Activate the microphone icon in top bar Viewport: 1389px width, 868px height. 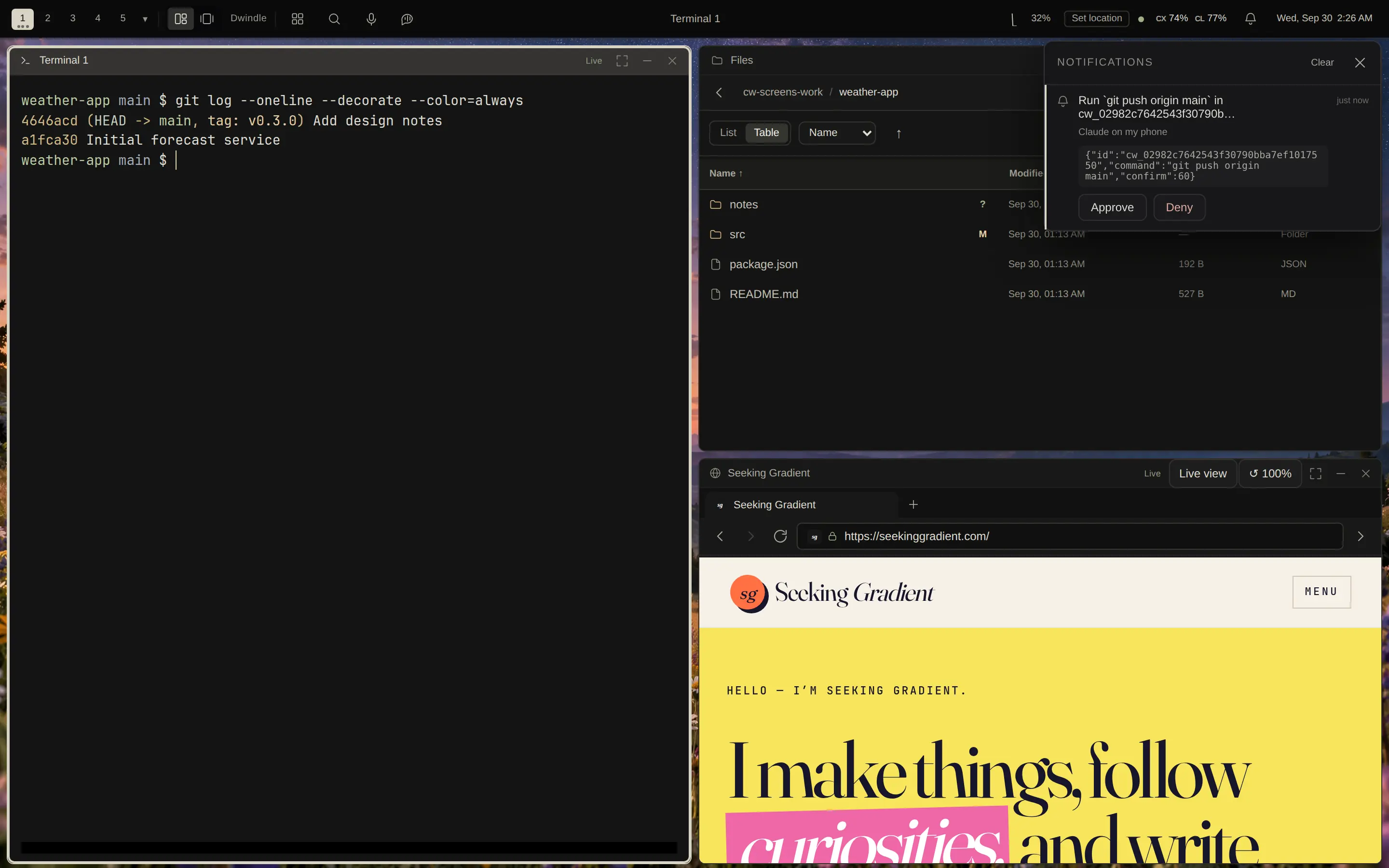pos(371,19)
